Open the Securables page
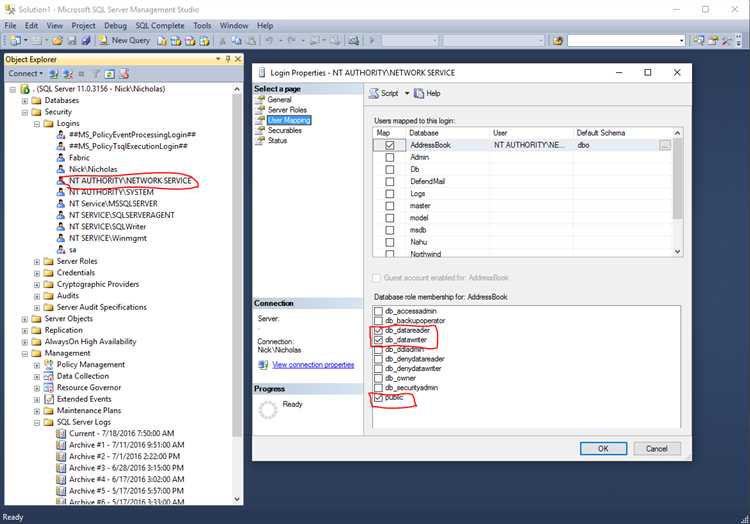The height and width of the screenshot is (524, 750). [x=261, y=130]
